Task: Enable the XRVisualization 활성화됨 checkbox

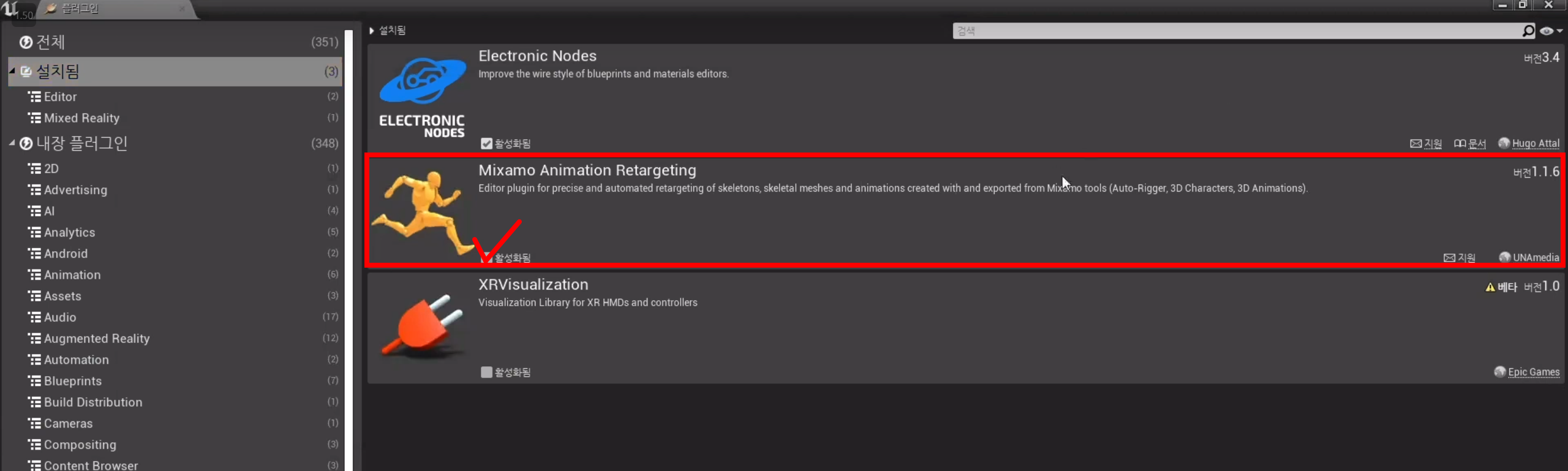Action: point(486,372)
